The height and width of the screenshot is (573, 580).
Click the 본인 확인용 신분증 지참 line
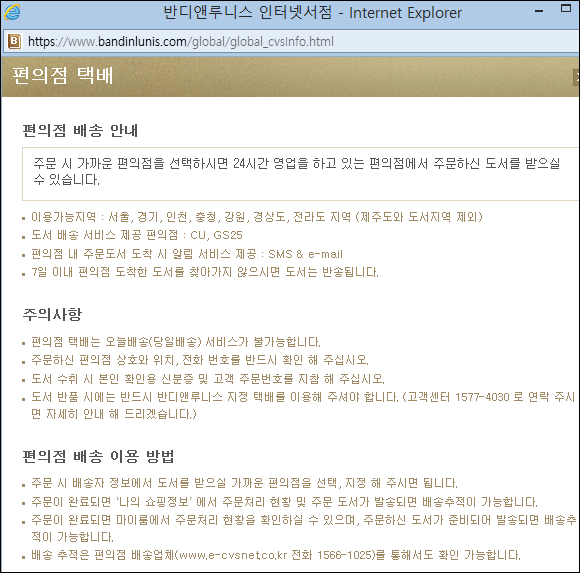pyautogui.click(x=208, y=379)
